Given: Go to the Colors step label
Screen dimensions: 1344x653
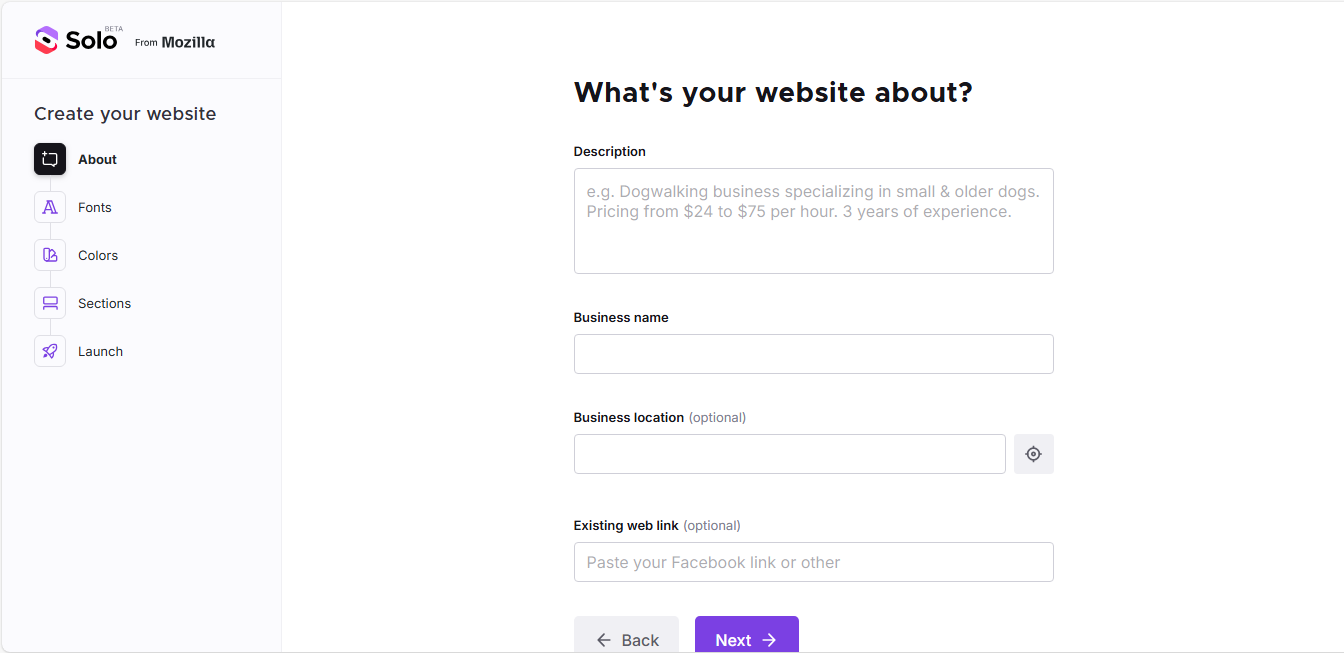Looking at the screenshot, I should [x=98, y=255].
